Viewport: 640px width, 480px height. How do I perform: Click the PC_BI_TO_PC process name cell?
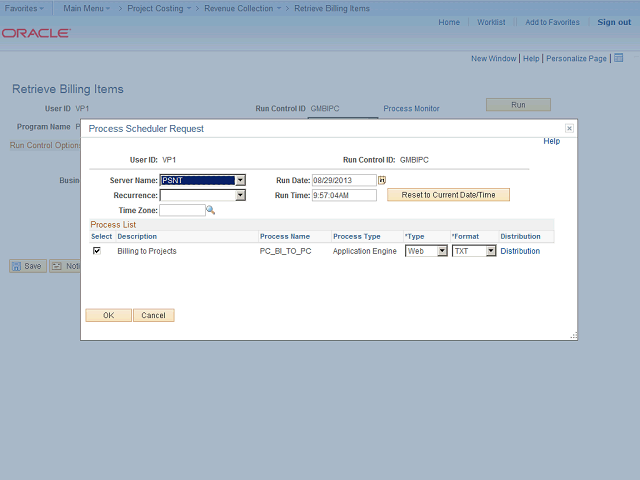pos(285,251)
